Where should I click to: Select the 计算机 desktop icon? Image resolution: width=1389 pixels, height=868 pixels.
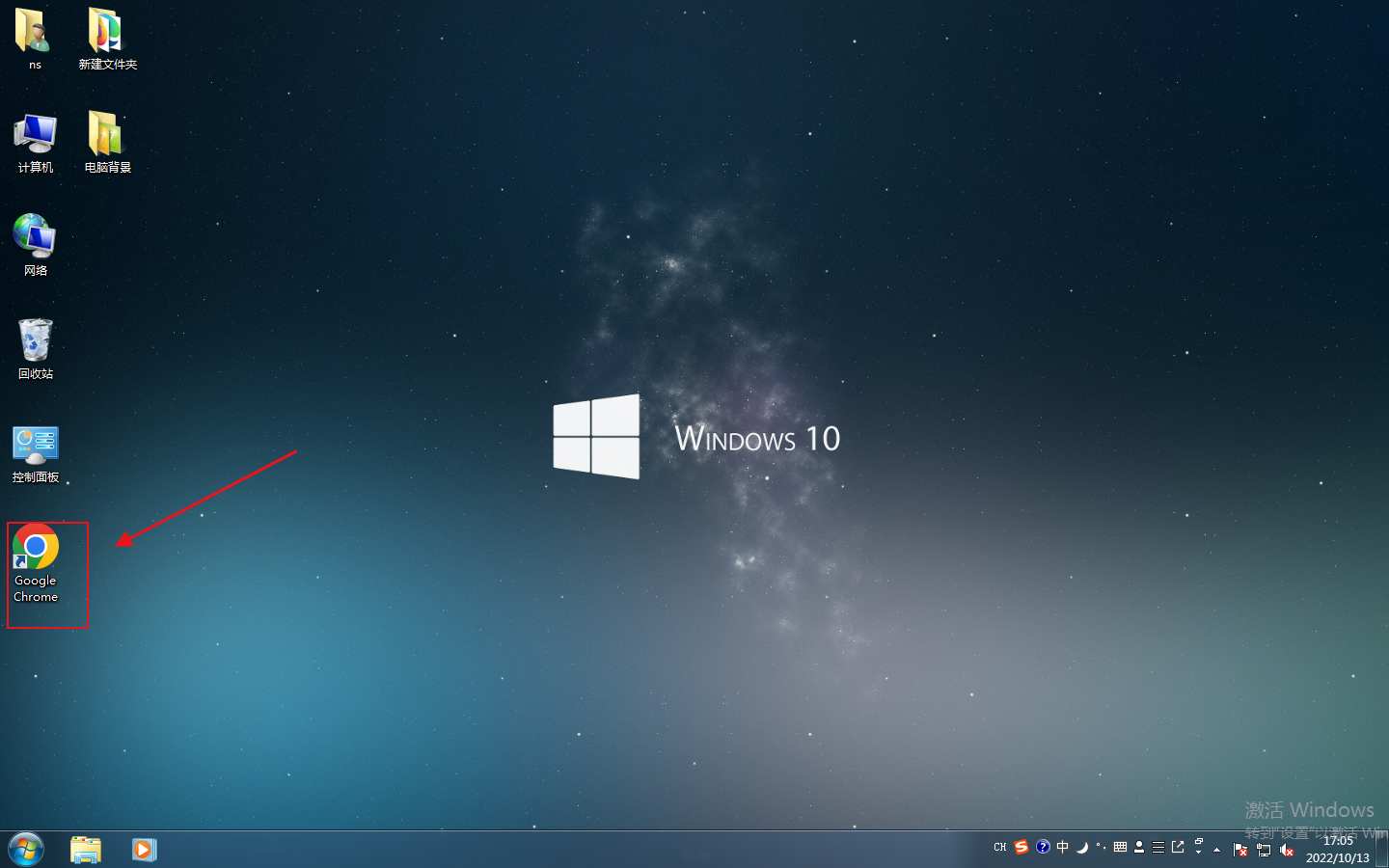36,143
